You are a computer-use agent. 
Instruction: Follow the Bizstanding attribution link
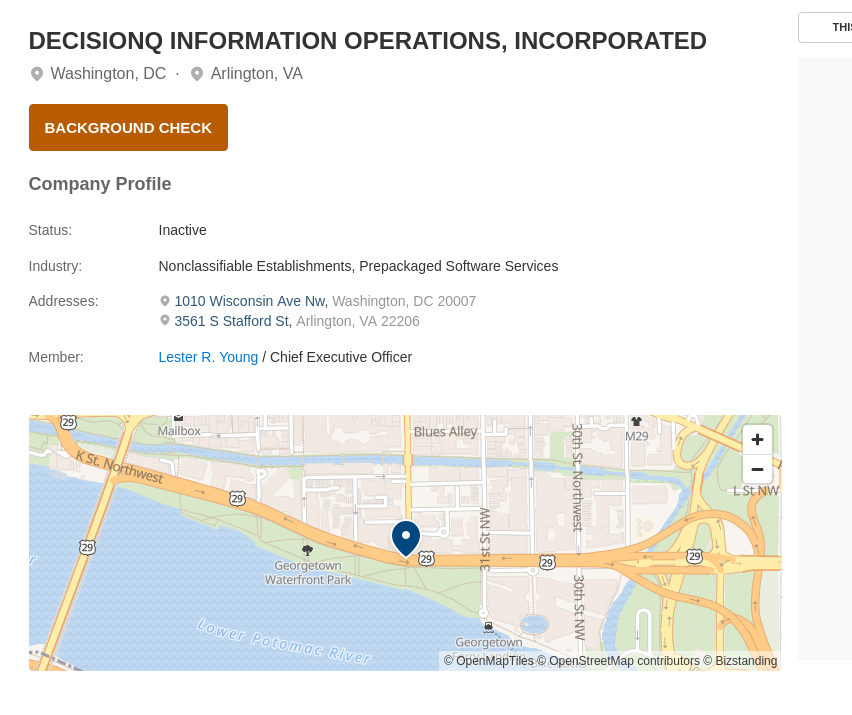pos(740,661)
